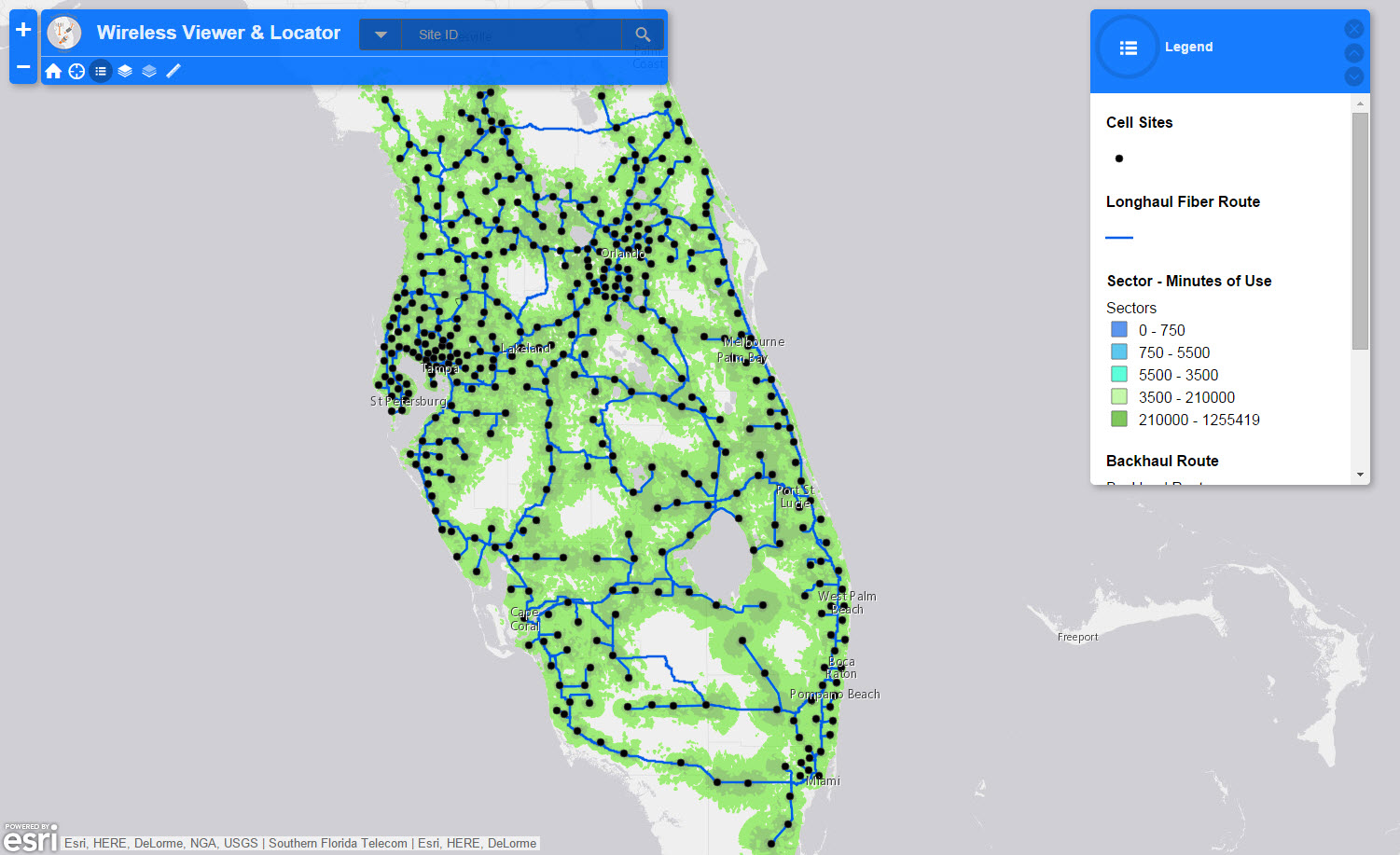Activate the My Location crosshair tool
Image resolution: width=1400 pixels, height=855 pixels.
tap(76, 71)
